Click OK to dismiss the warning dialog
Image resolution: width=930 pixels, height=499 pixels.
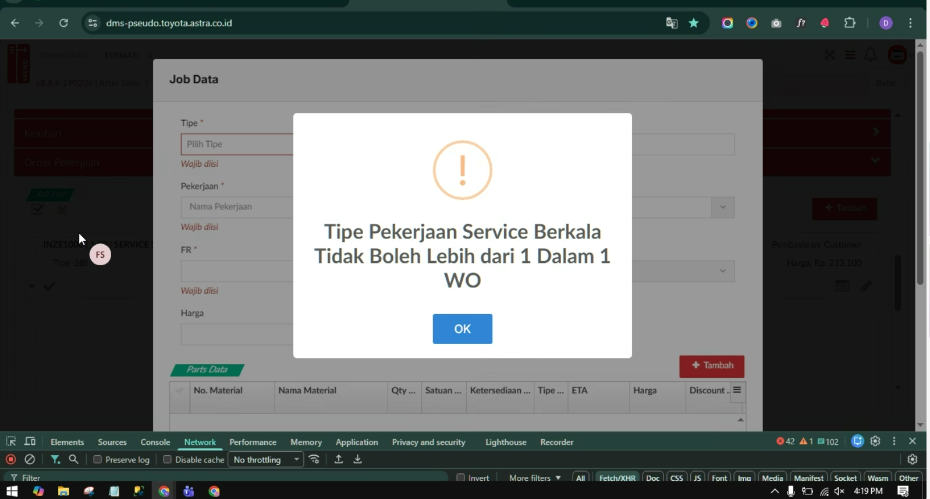(x=462, y=329)
